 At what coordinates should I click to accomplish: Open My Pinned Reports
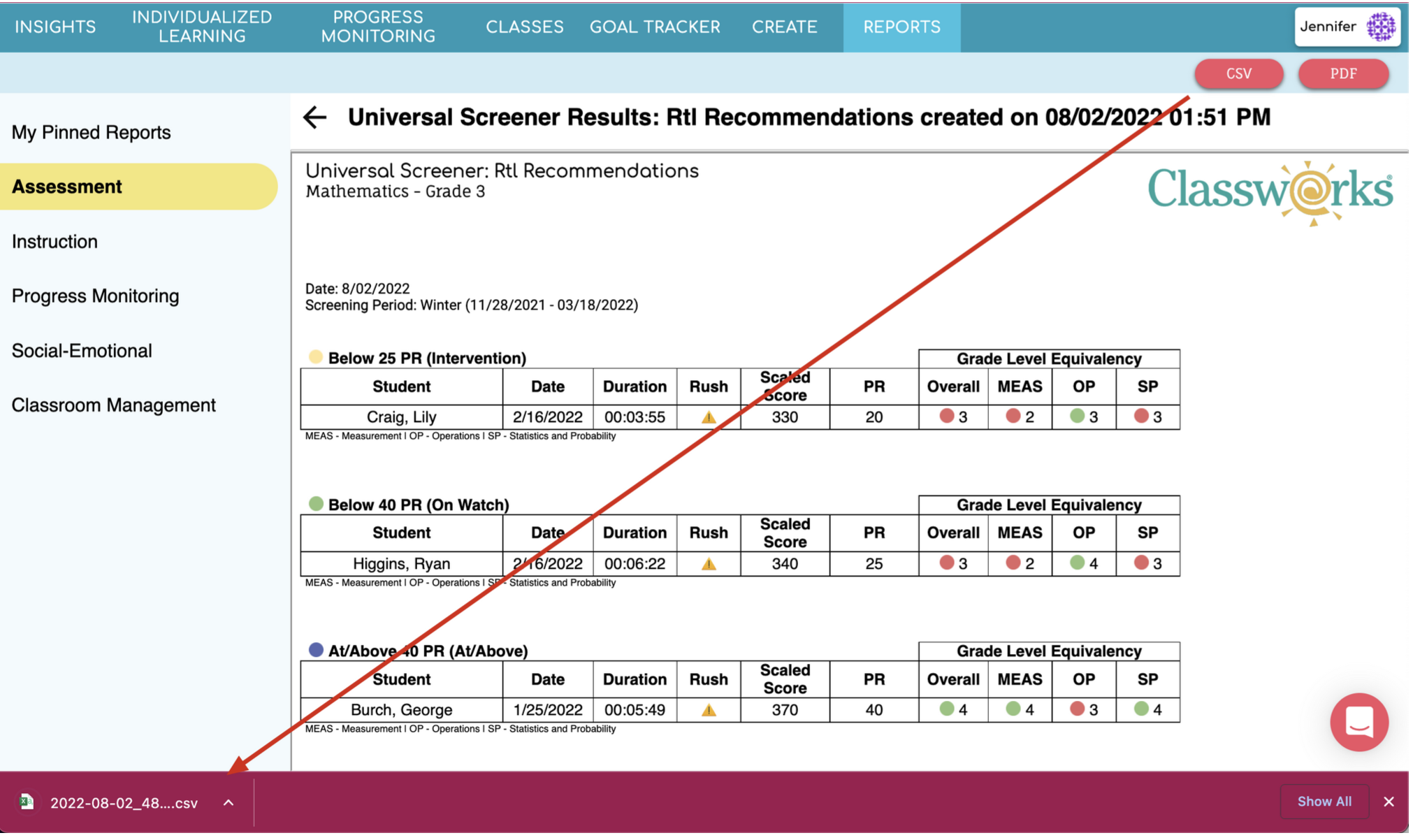[x=92, y=133]
